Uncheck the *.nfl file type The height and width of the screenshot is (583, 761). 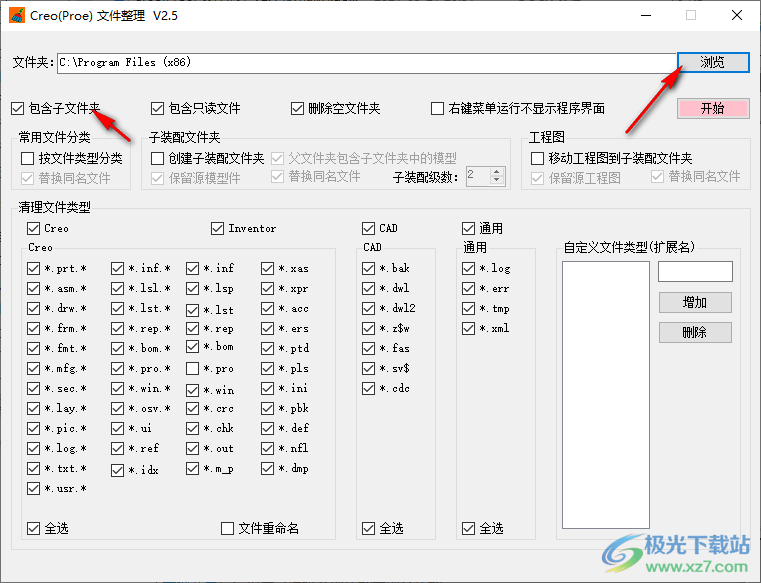pos(267,449)
